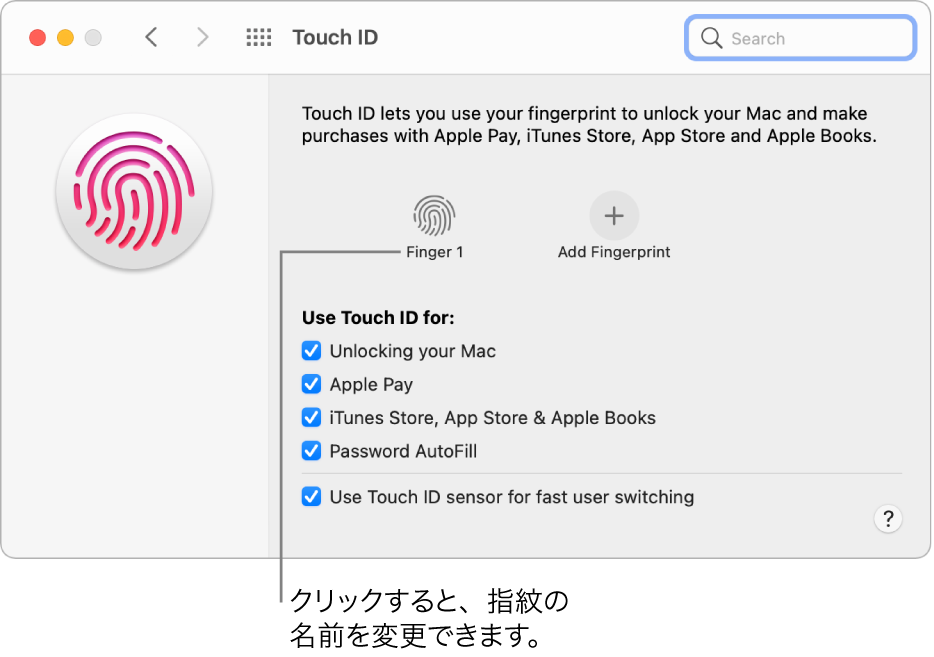Uncheck iTunes Store, App Store & Apple Books
934x657 pixels.
(x=311, y=417)
